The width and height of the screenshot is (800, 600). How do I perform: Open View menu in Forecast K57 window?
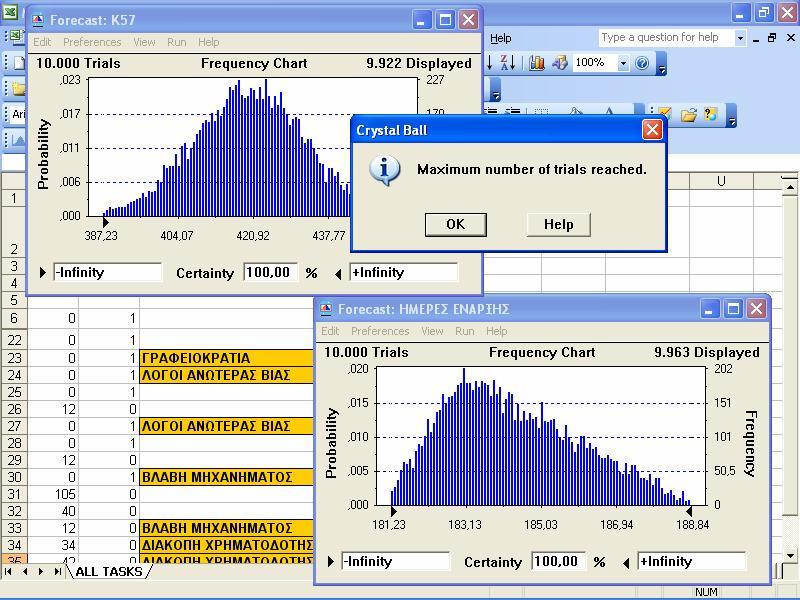click(144, 42)
